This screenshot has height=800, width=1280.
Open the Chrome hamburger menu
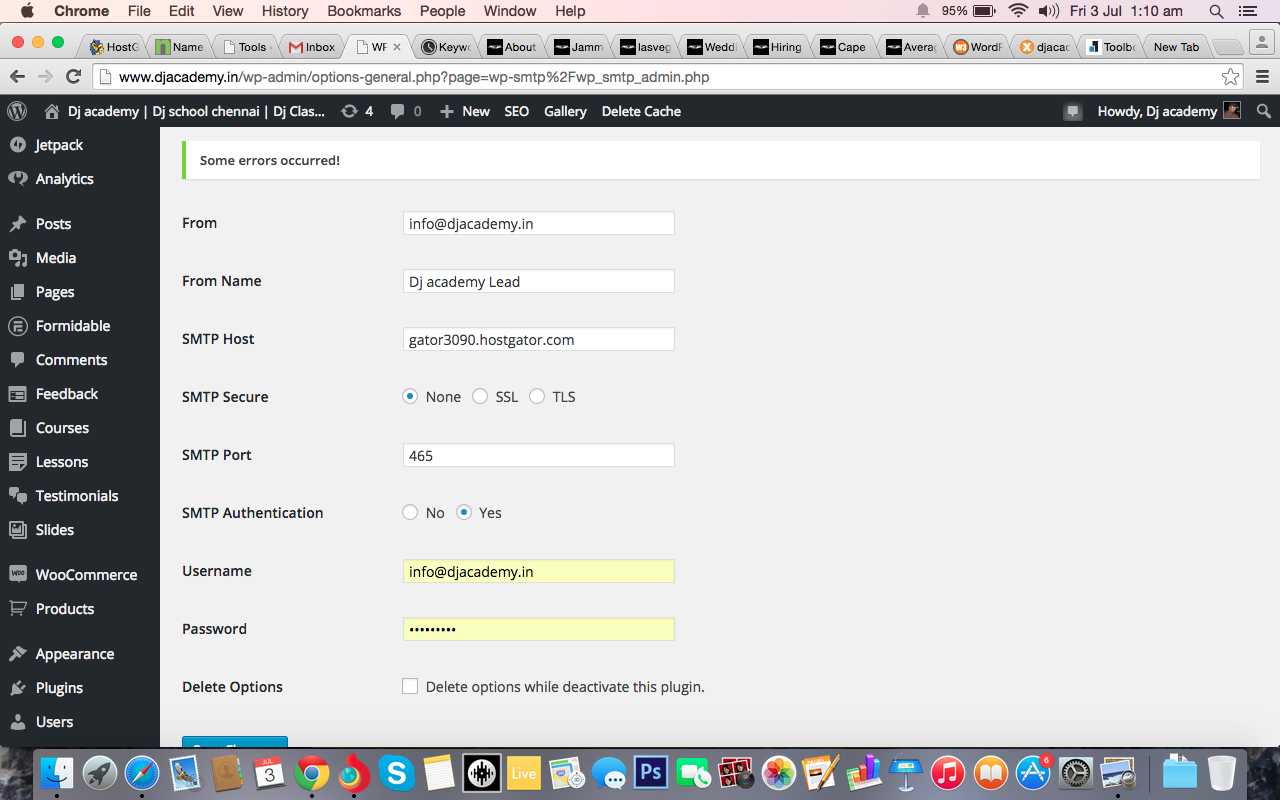coord(1262,77)
